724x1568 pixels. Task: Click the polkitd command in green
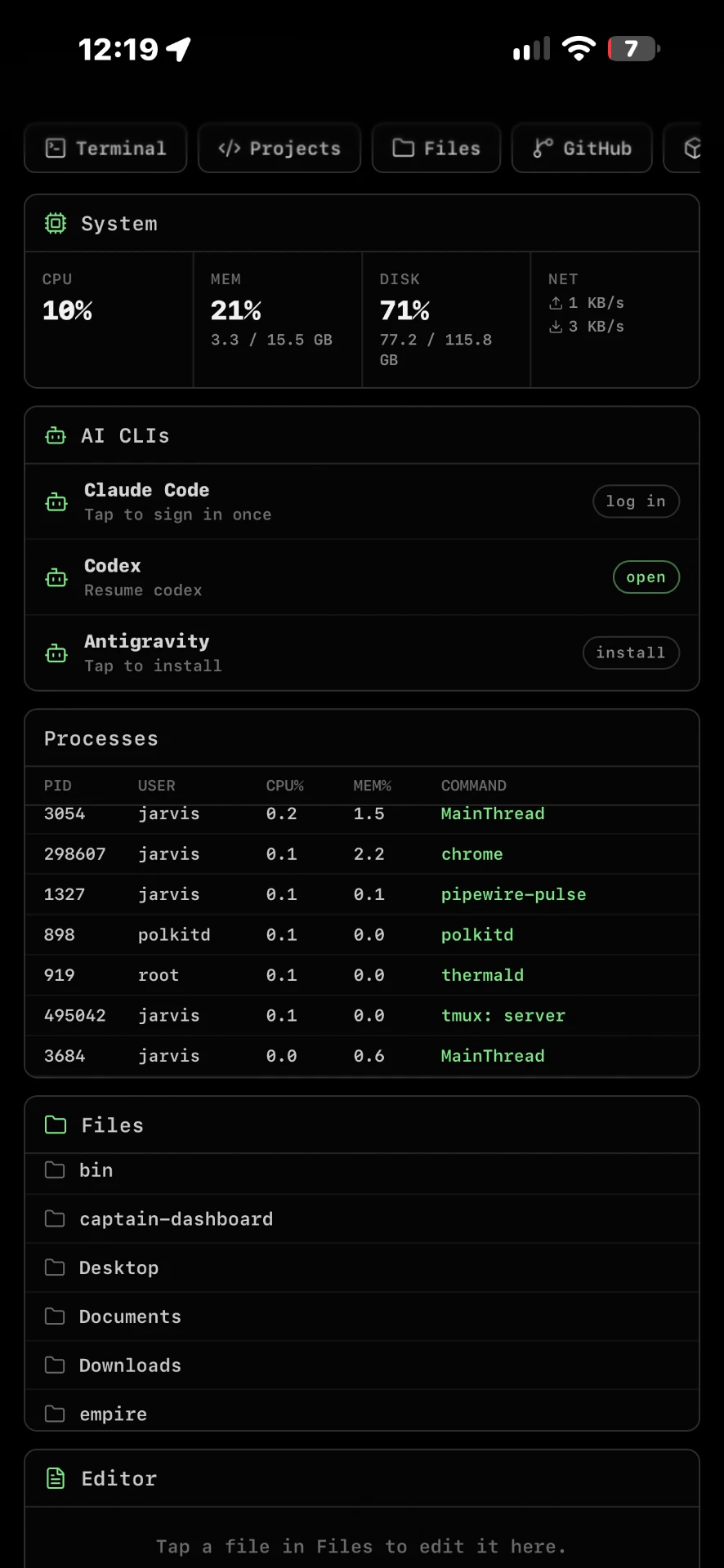coord(477,935)
